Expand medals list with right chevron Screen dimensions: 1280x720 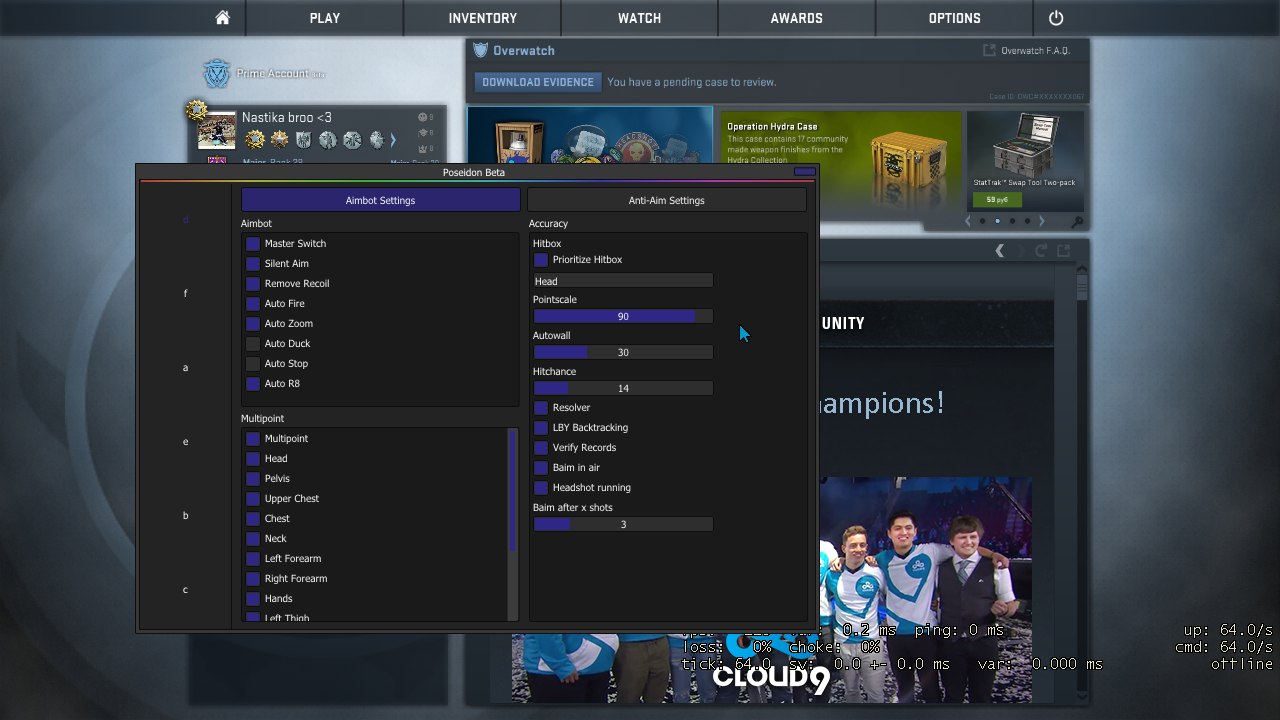393,140
